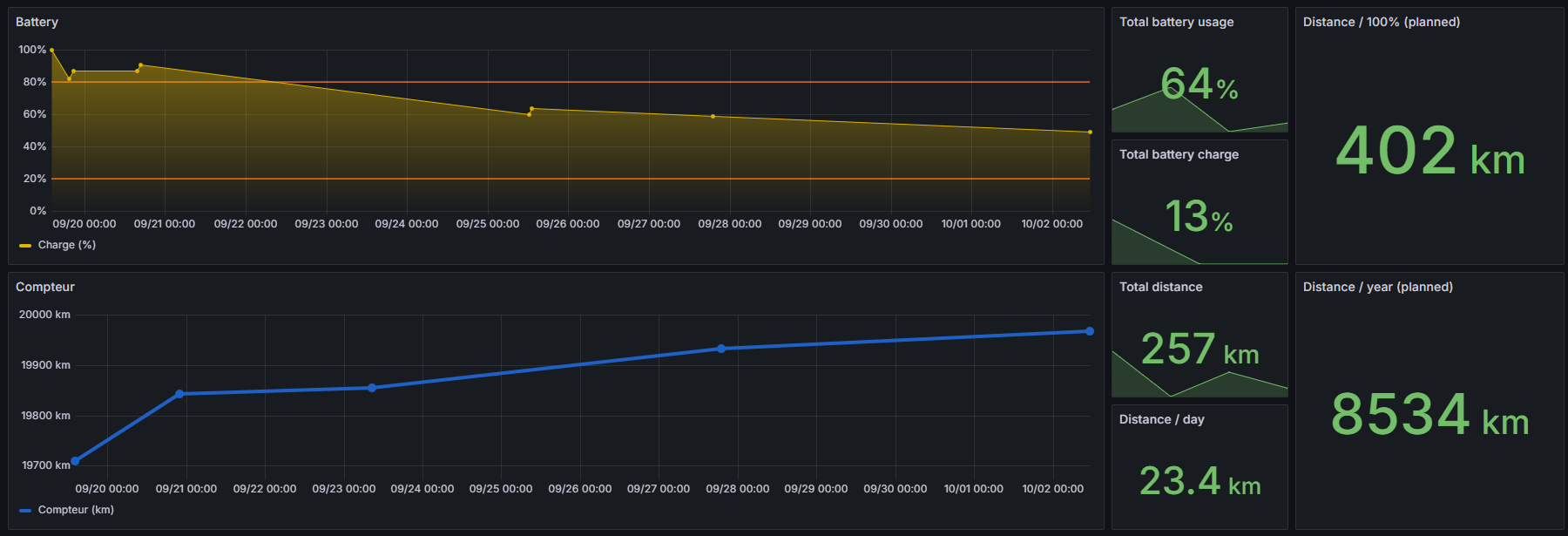The width and height of the screenshot is (1568, 536).
Task: Click the blue Compteur (km) legend color swatch
Action: 25,511
